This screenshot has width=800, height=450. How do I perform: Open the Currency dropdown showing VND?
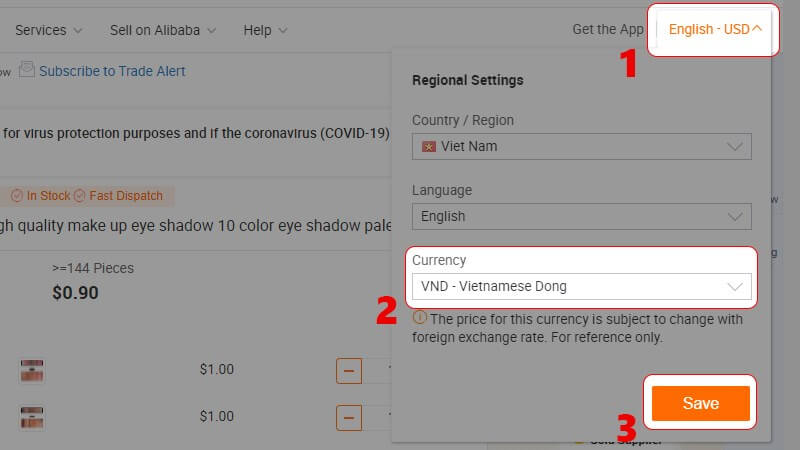tap(582, 286)
